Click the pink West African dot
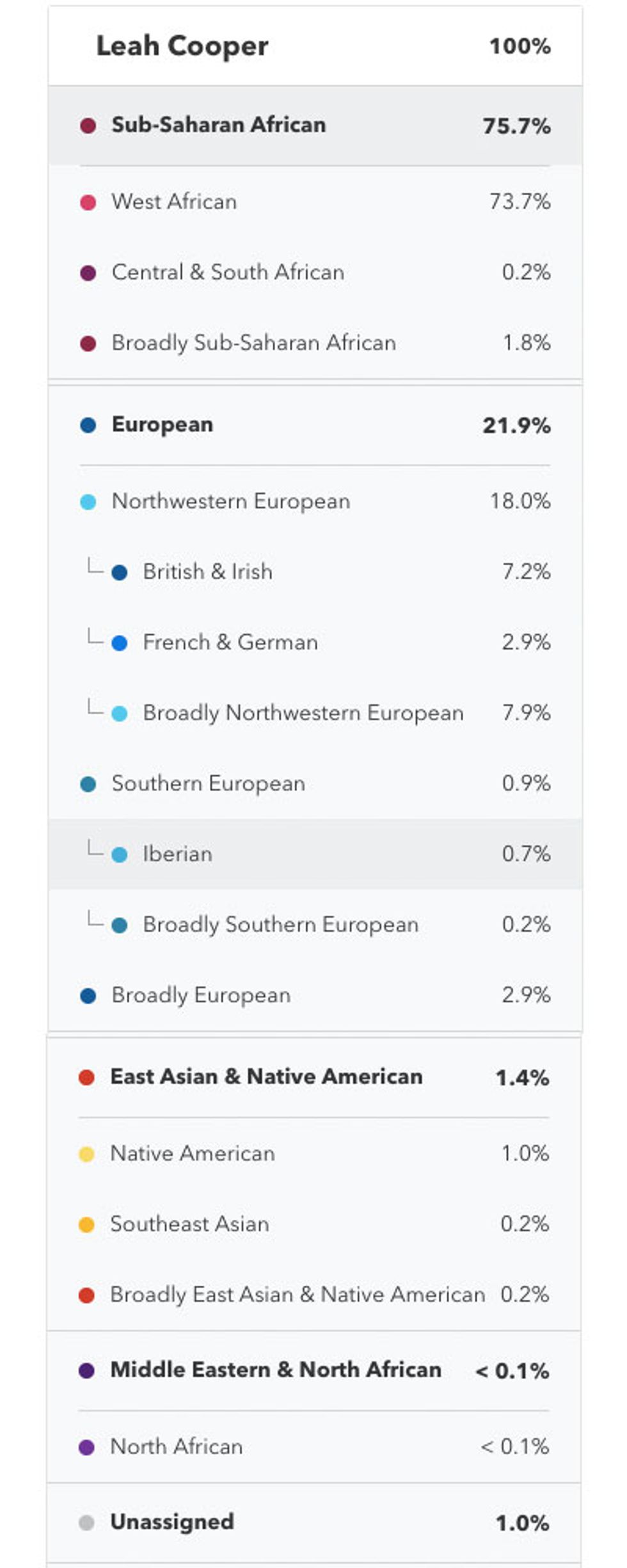 coord(88,202)
